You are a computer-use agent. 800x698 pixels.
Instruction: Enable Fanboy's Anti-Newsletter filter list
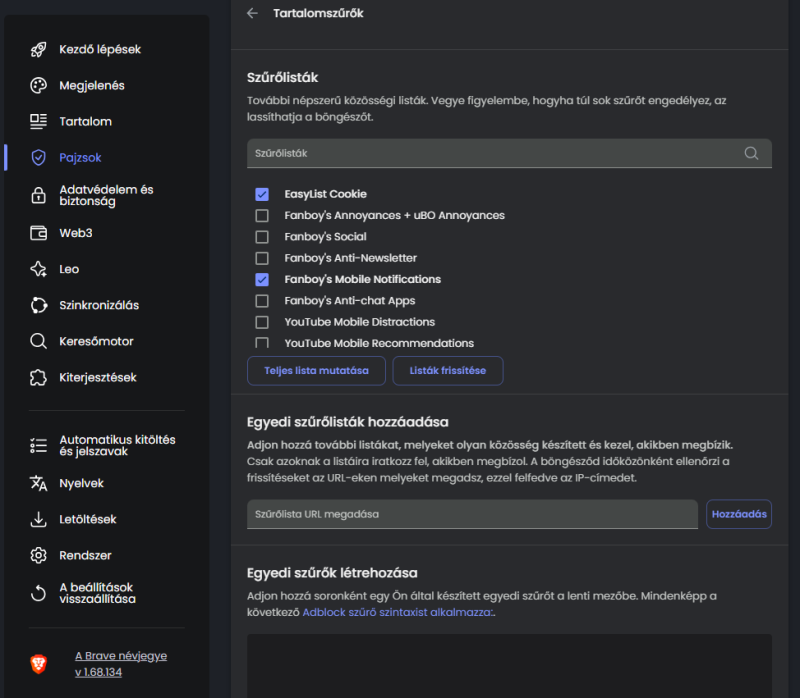(x=262, y=258)
